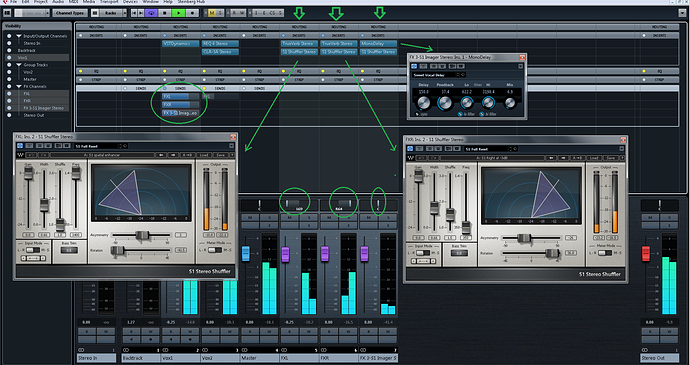The image size is (690, 365).
Task: Toggle MonoDelay plugin power icon
Action: point(414,66)
